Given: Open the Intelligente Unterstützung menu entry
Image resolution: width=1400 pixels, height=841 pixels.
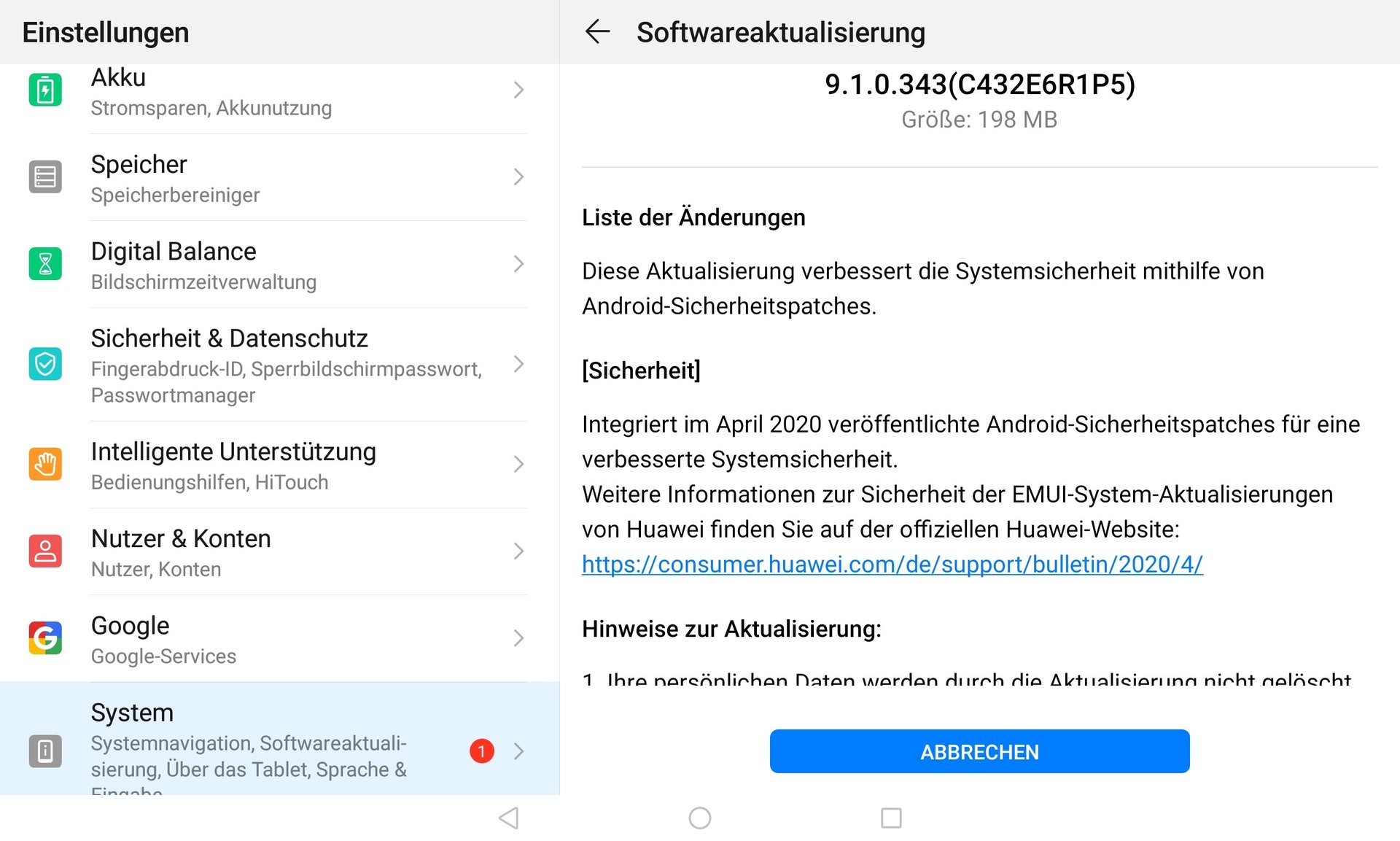Looking at the screenshot, I should point(280,465).
